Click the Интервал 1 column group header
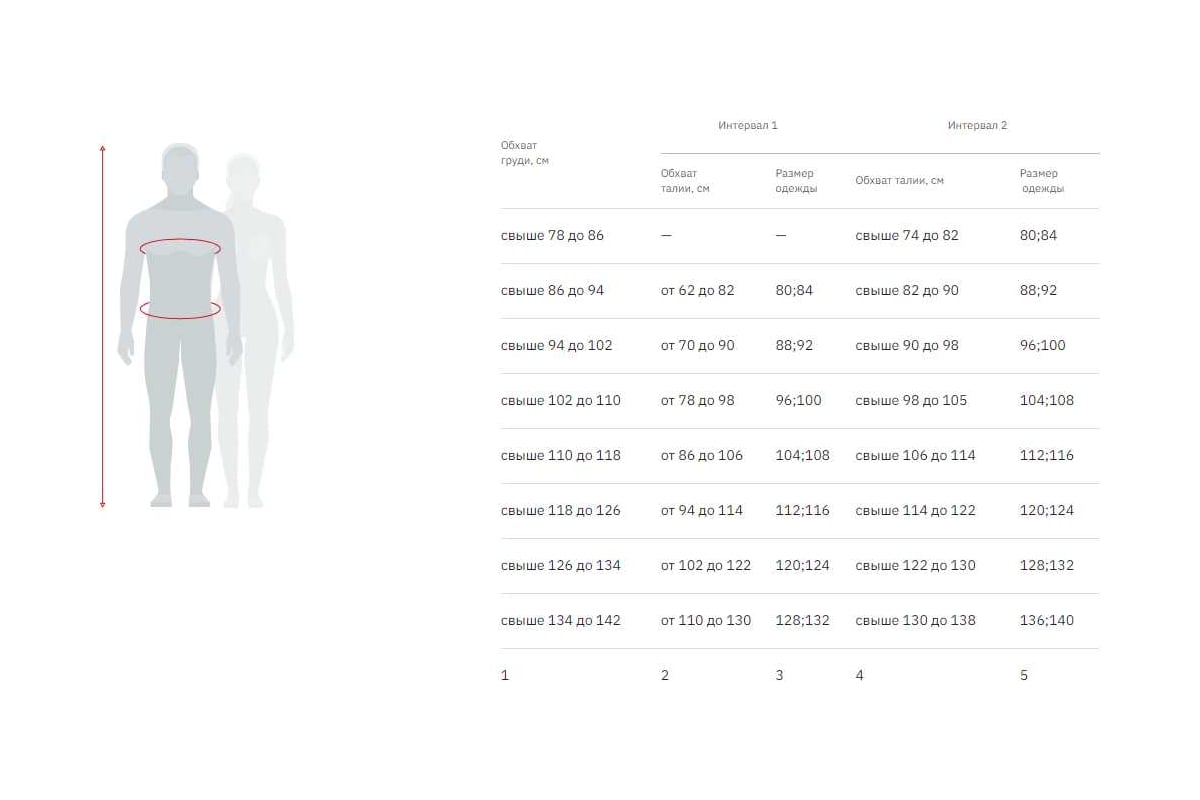Screen dimensions: 1200x800 747,126
